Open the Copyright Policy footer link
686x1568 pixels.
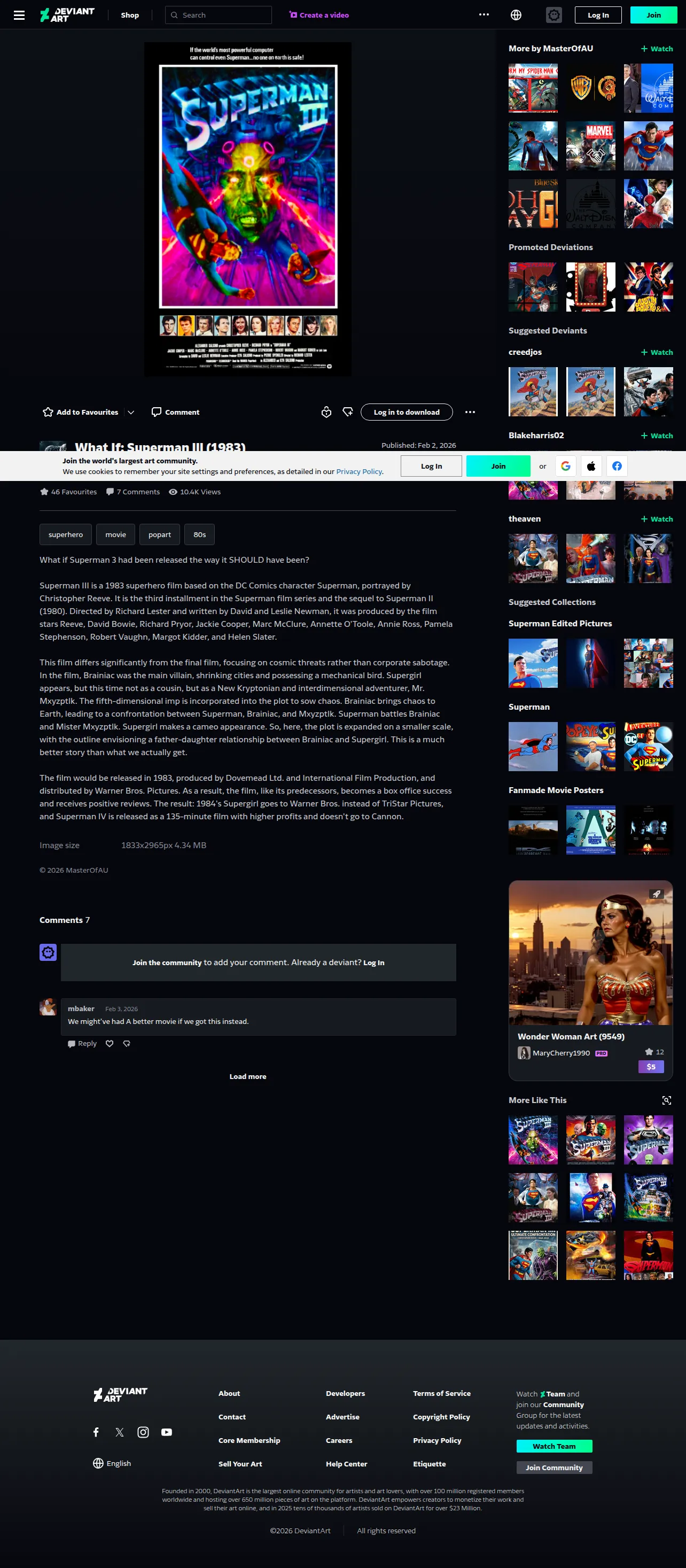pyautogui.click(x=441, y=1417)
